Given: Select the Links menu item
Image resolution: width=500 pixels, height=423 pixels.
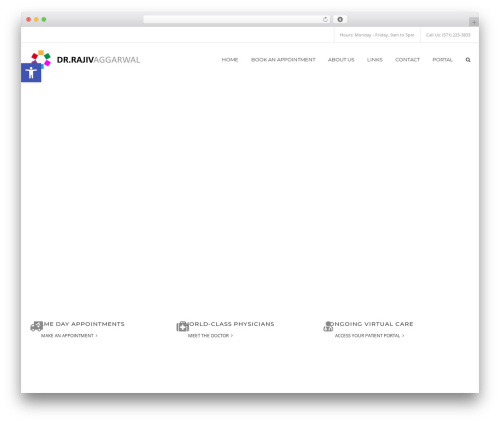Looking at the screenshot, I should (x=375, y=60).
